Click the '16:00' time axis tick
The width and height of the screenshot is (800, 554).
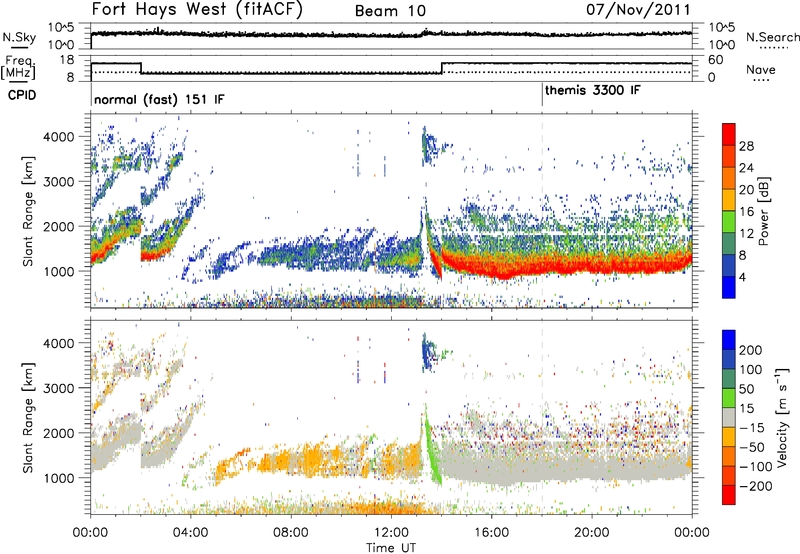[491, 533]
